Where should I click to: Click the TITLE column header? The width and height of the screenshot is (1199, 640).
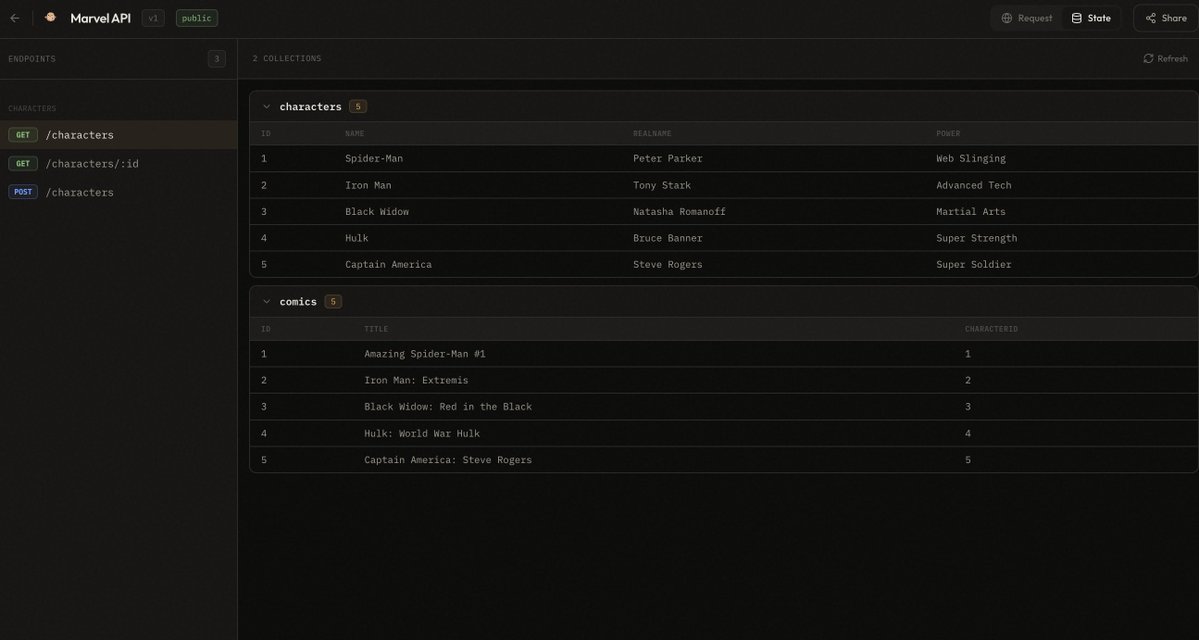pyautogui.click(x=376, y=329)
